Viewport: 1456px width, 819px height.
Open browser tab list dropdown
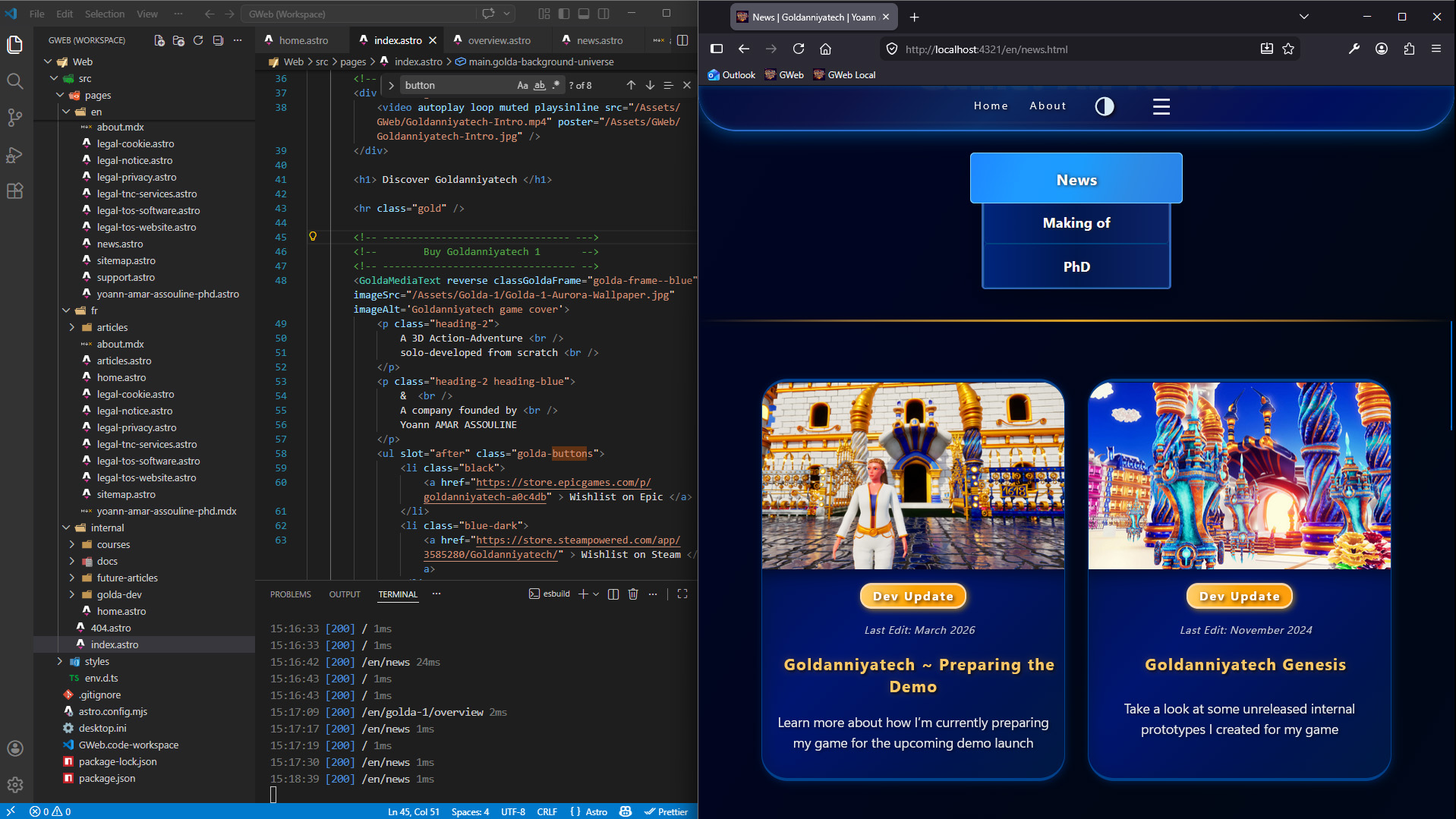1304,17
